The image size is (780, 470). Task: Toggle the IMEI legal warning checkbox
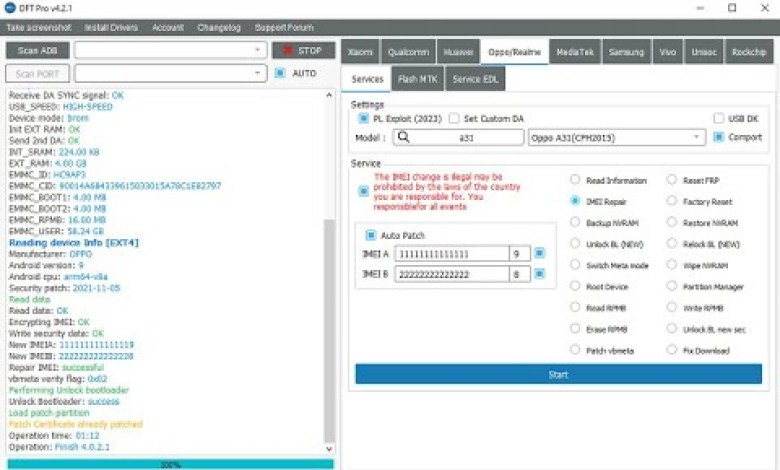tap(364, 191)
